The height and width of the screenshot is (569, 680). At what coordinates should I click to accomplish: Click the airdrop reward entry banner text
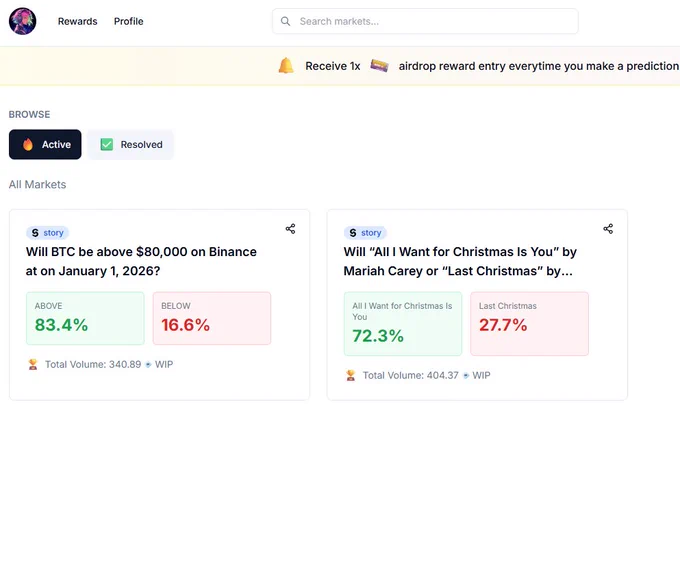pyautogui.click(x=539, y=66)
